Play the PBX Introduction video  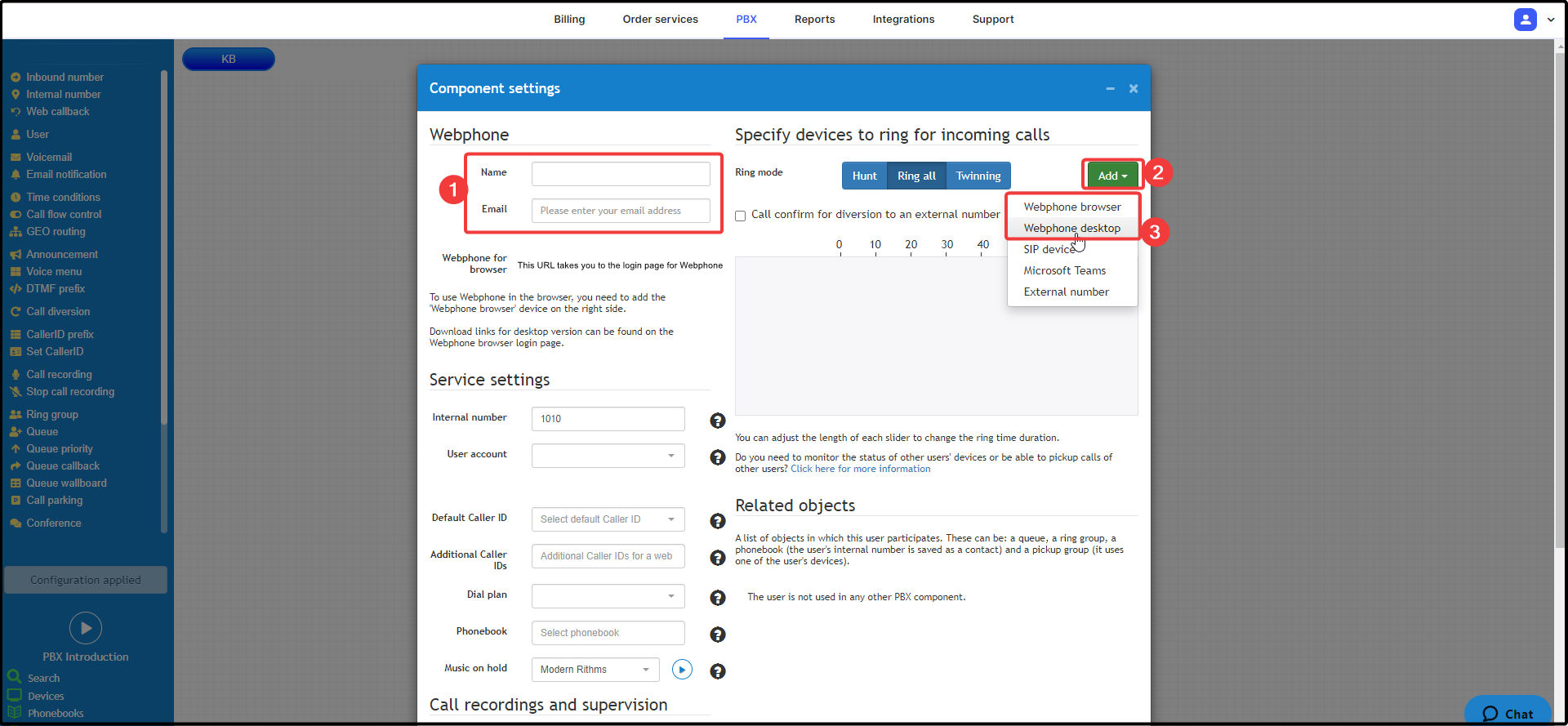[86, 628]
